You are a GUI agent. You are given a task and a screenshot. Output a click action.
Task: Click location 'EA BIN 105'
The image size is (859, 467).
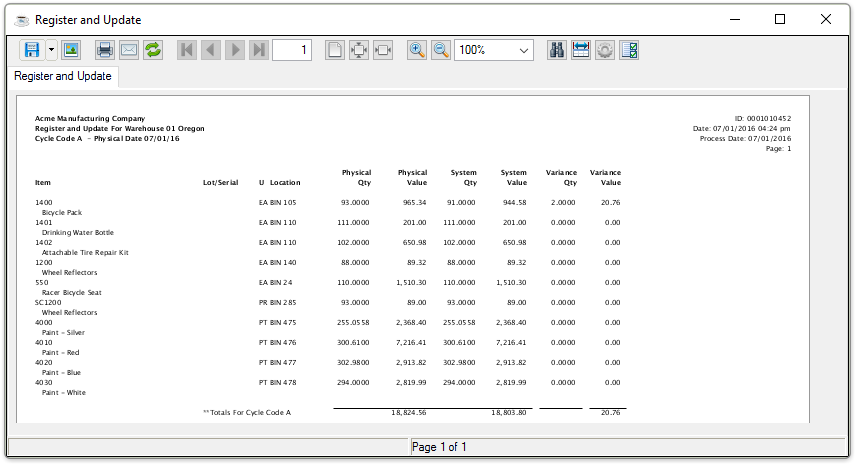[x=277, y=202]
